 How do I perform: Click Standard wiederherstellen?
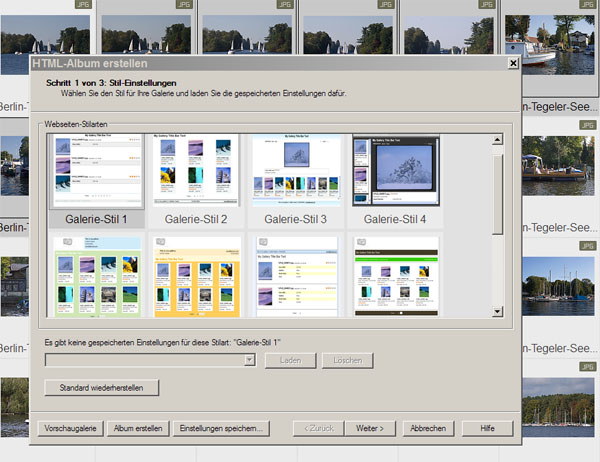click(x=102, y=388)
